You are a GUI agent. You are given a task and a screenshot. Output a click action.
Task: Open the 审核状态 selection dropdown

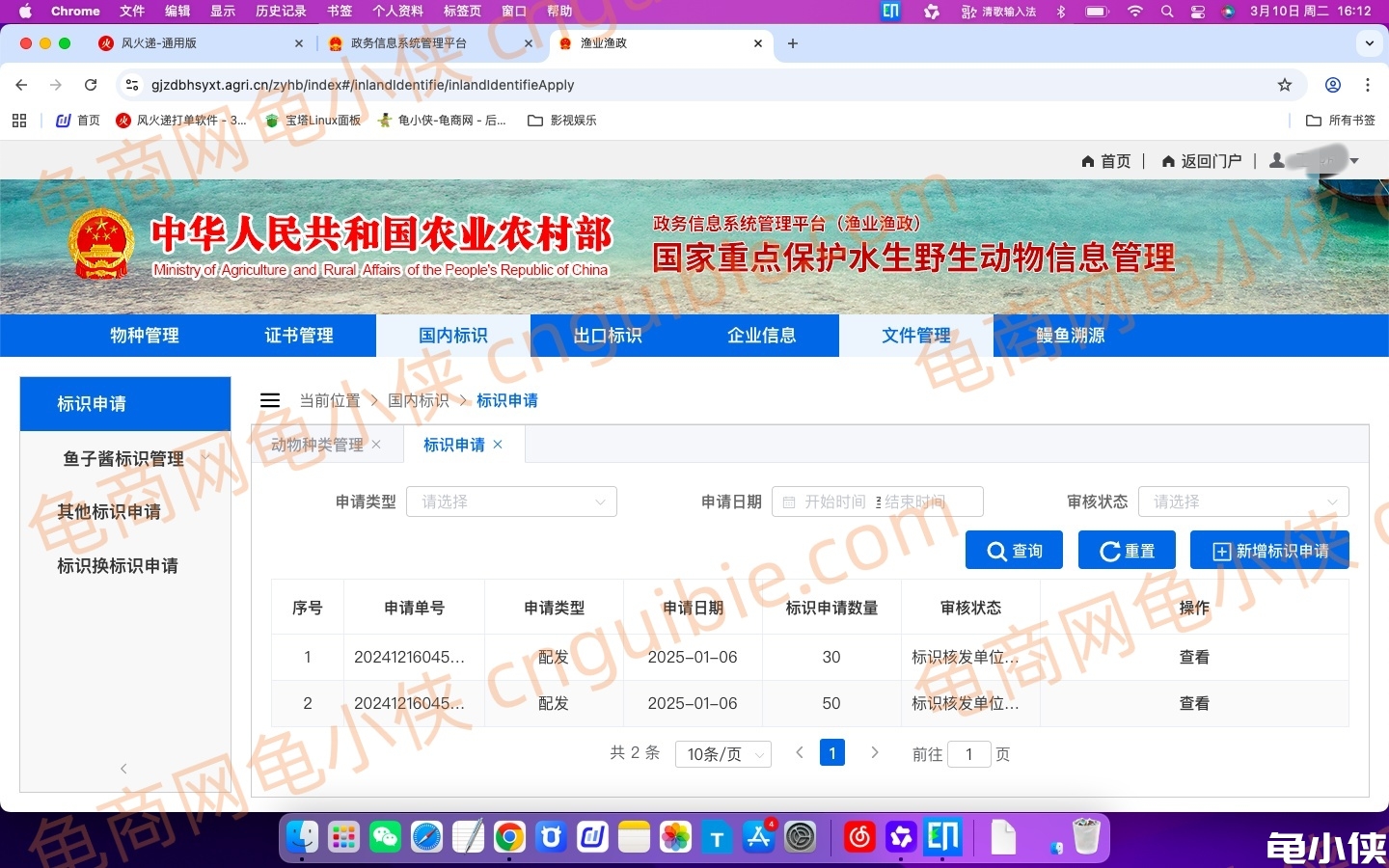tap(1242, 502)
